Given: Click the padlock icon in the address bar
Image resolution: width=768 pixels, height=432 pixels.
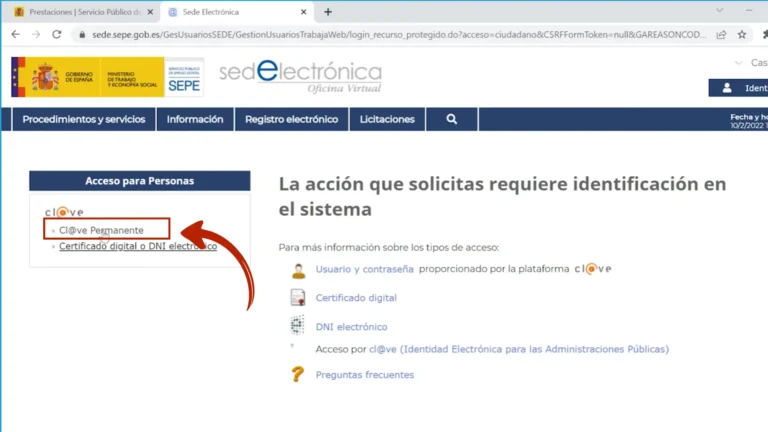Looking at the screenshot, I should pyautogui.click(x=82, y=35).
